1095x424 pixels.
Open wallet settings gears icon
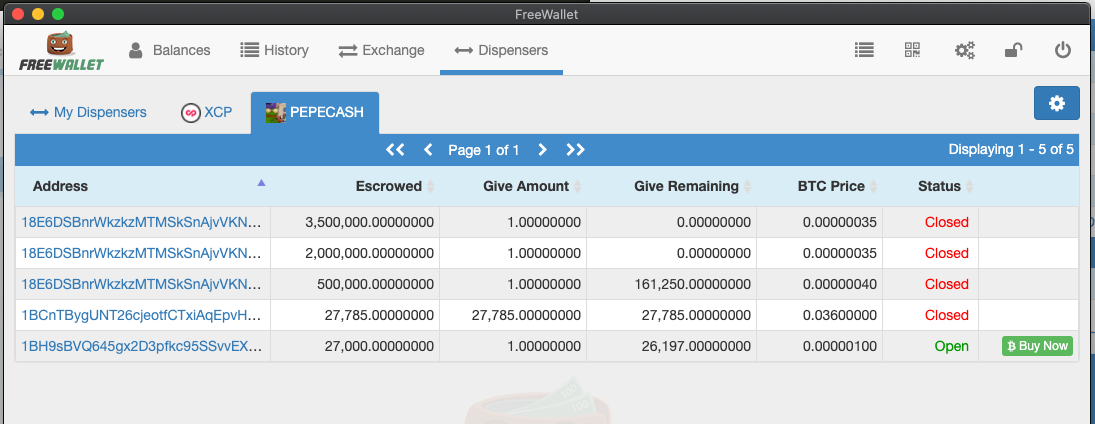(x=965, y=50)
